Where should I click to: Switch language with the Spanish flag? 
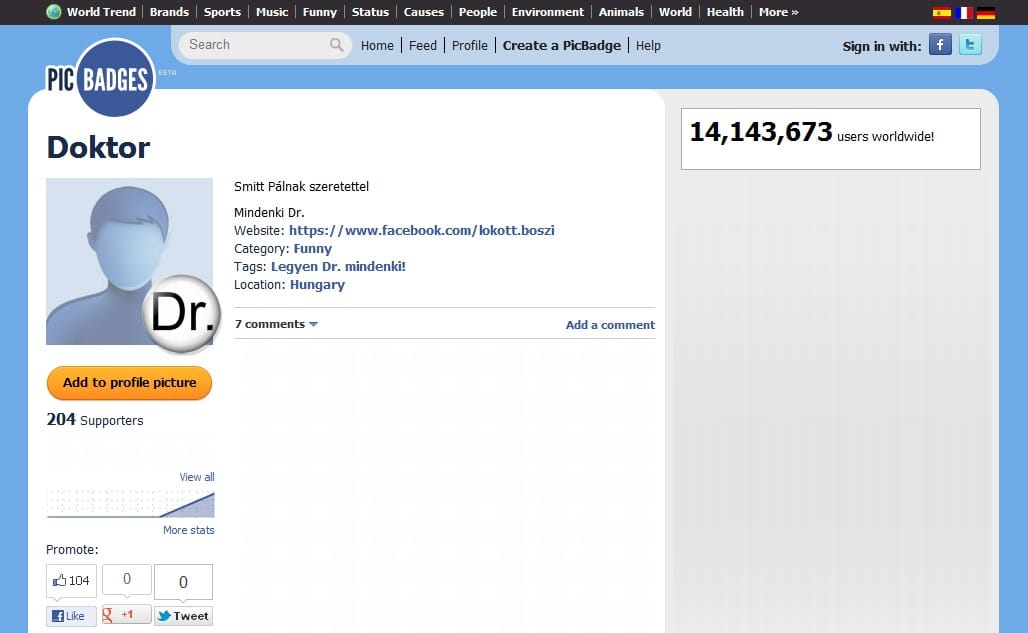point(941,12)
